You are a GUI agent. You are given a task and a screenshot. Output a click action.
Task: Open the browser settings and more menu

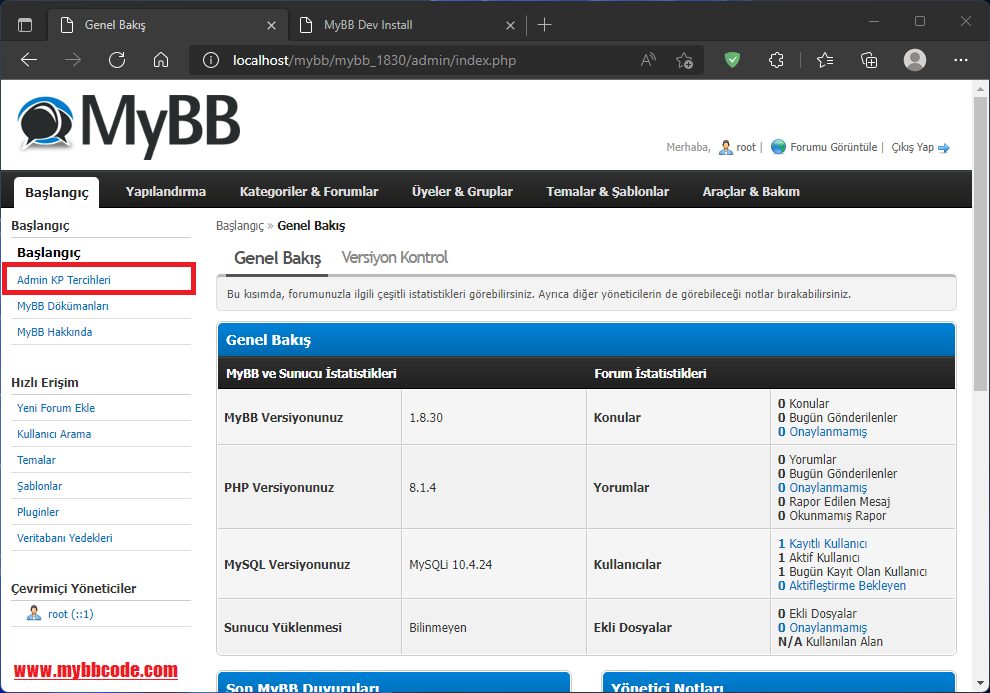961,60
